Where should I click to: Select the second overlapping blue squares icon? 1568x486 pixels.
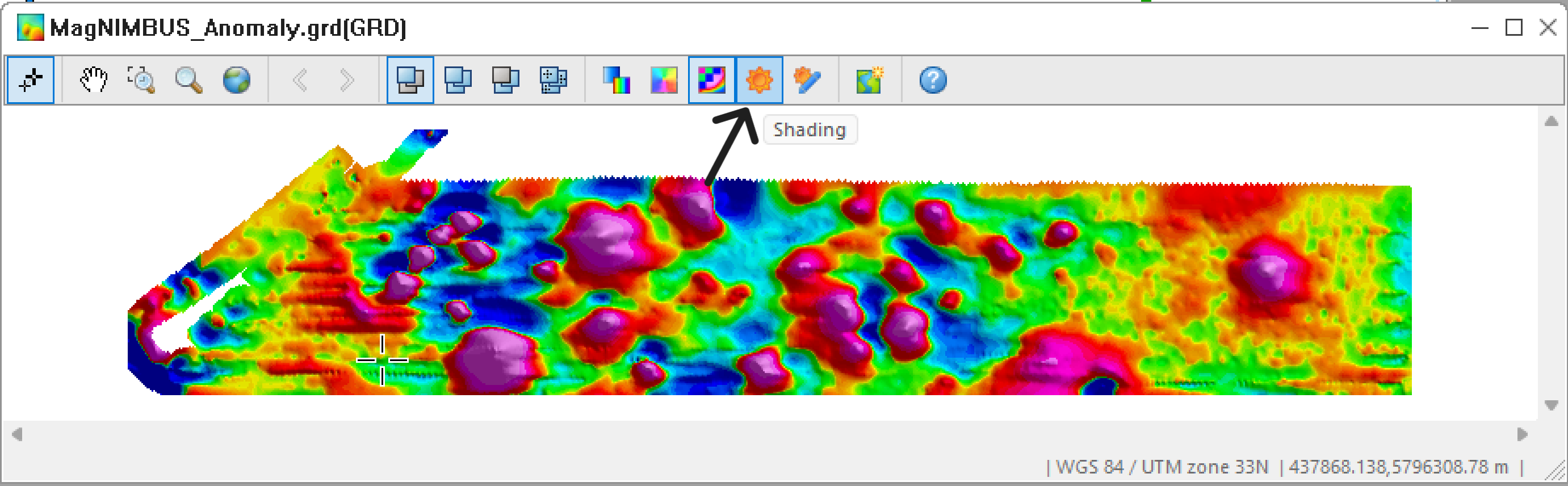click(x=458, y=80)
